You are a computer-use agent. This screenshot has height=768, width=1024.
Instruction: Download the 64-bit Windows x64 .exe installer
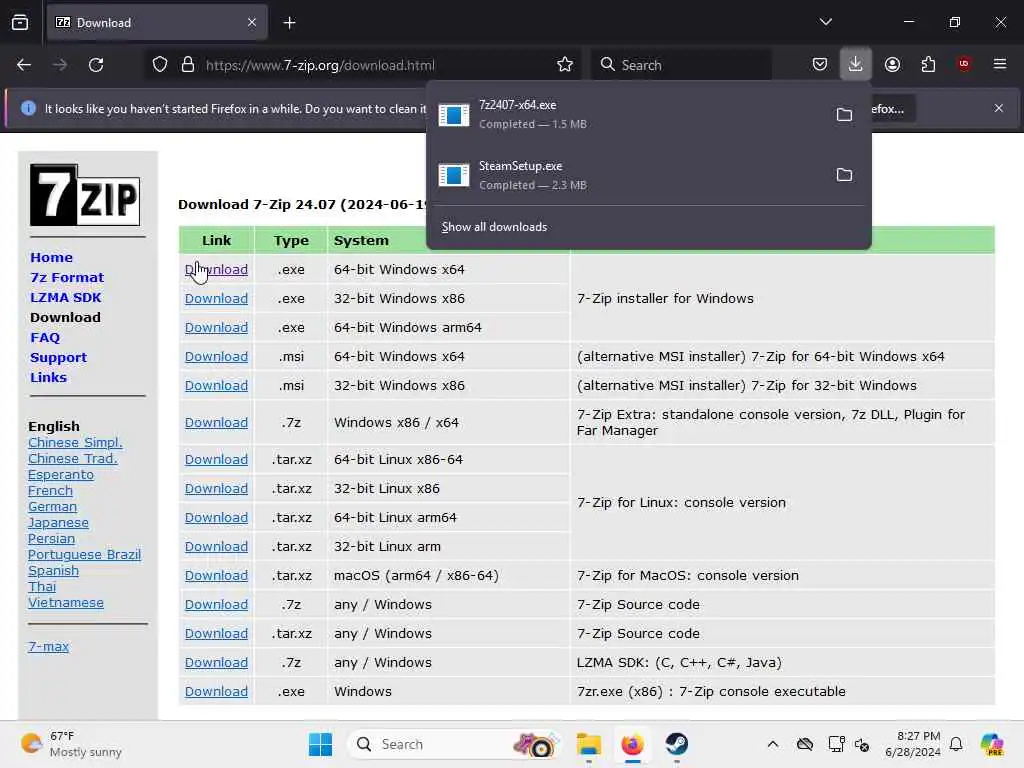coord(216,269)
